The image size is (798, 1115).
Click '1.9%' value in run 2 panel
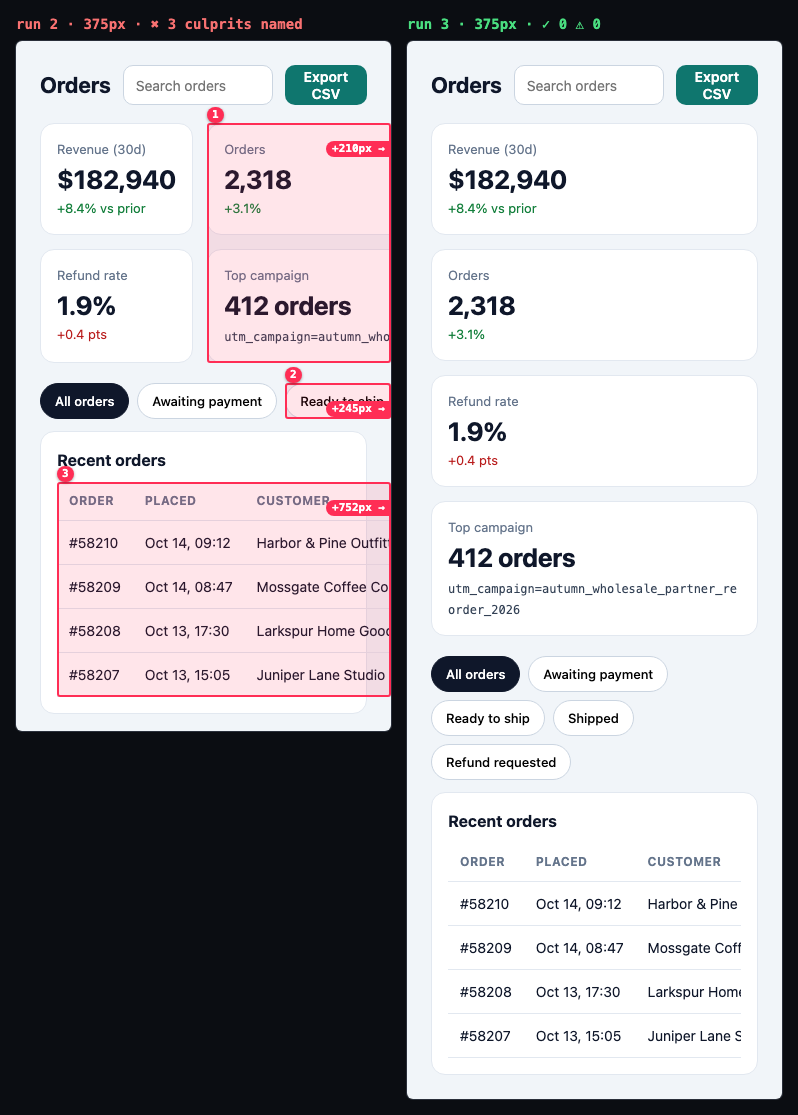86,306
